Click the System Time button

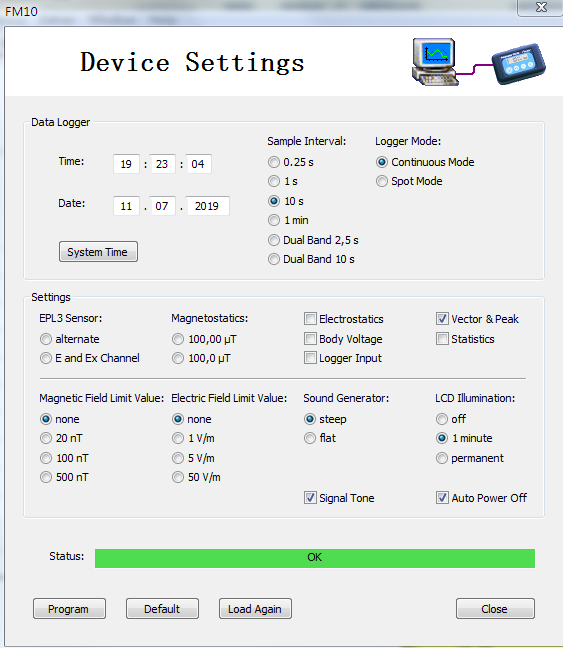(x=98, y=252)
